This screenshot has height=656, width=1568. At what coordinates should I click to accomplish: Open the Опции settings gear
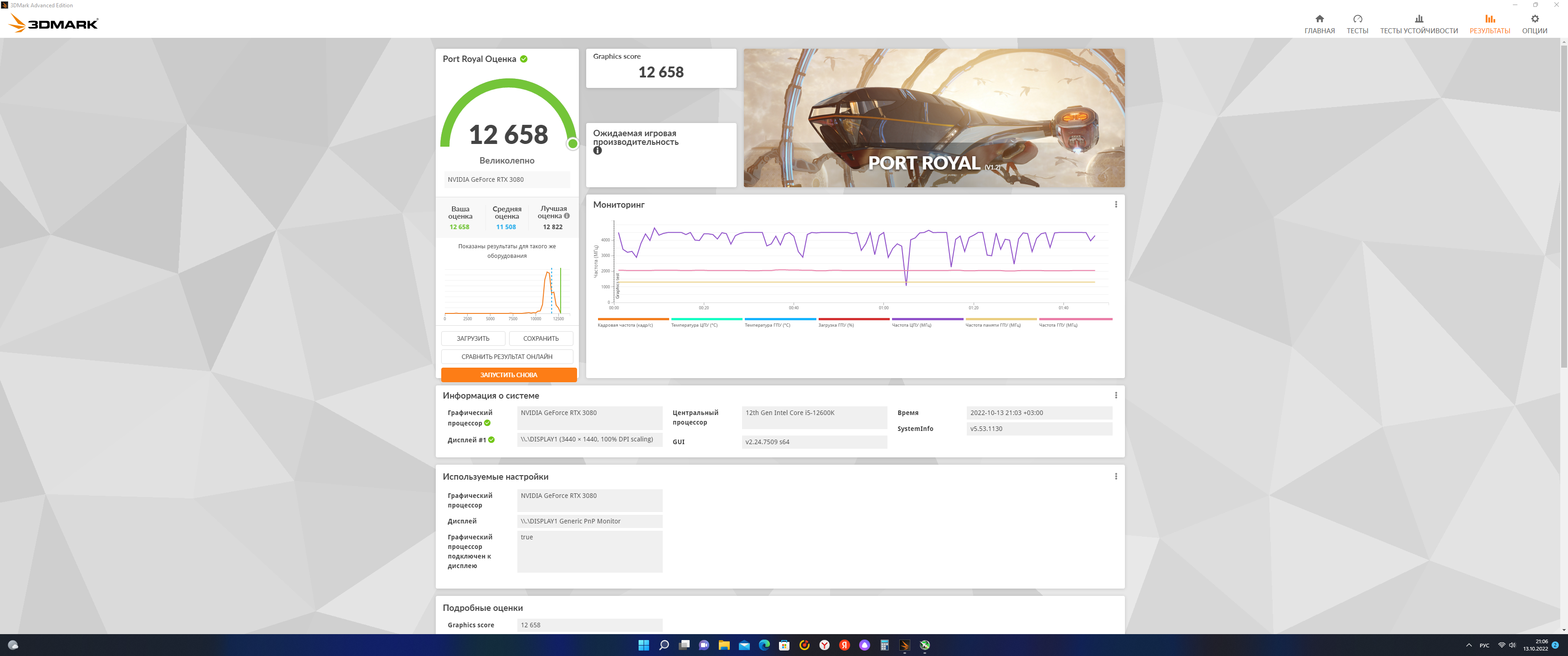pyautogui.click(x=1534, y=24)
